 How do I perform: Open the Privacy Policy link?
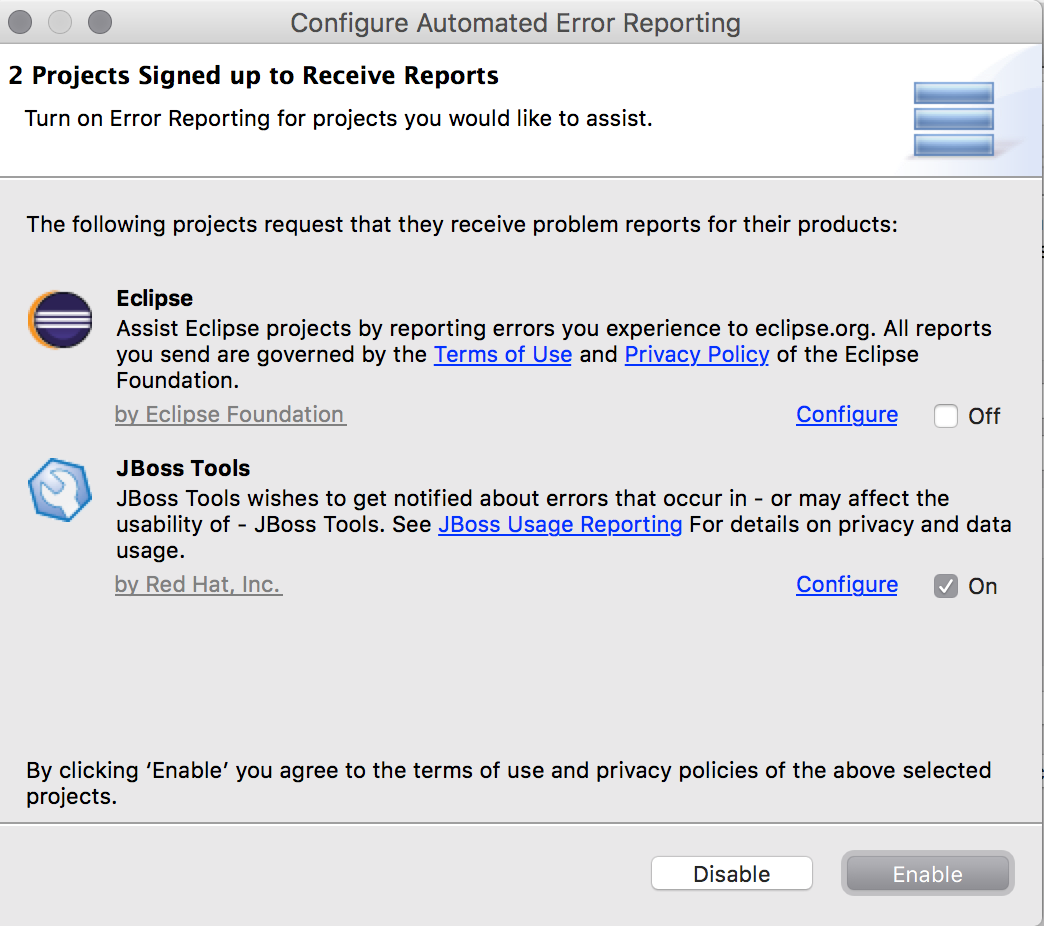[x=696, y=355]
